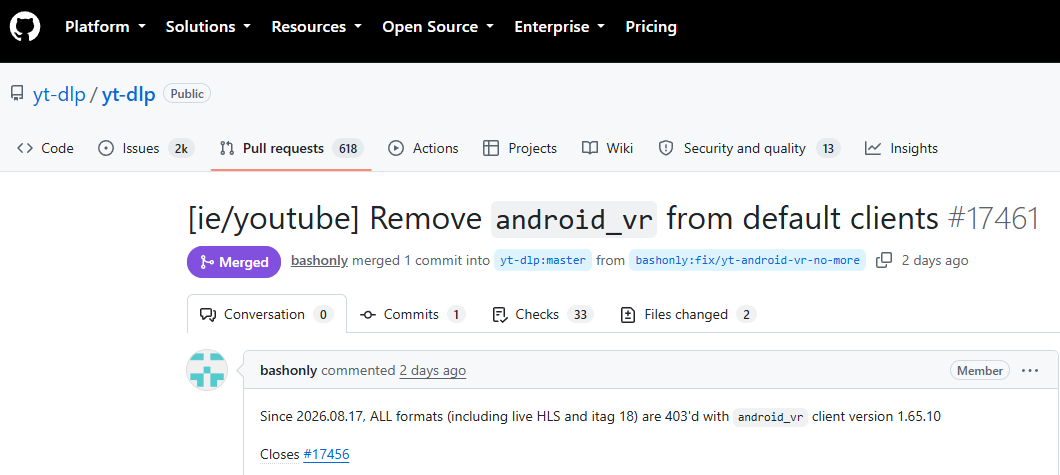Click the bashonly avatar image
1060x475 pixels.
[207, 370]
